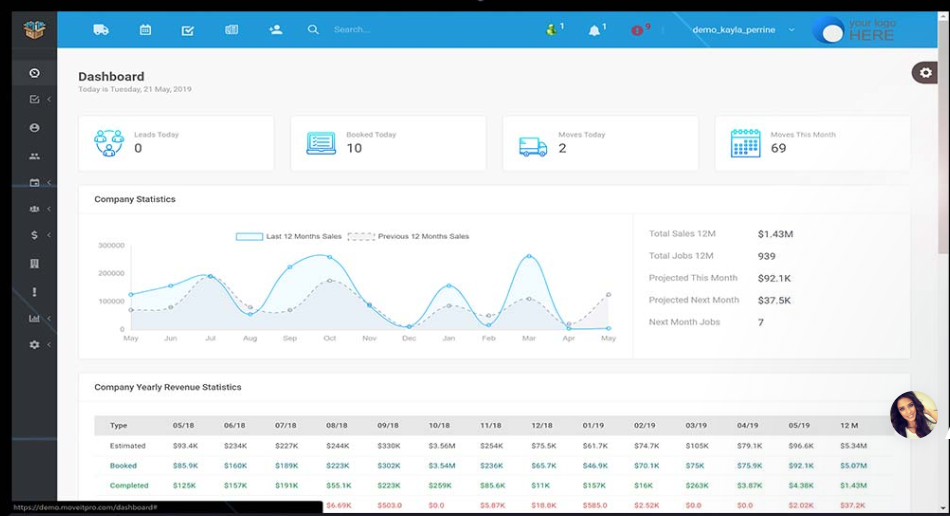The height and width of the screenshot is (516, 950).
Task: Click the Booked Today card
Action: pos(388,143)
